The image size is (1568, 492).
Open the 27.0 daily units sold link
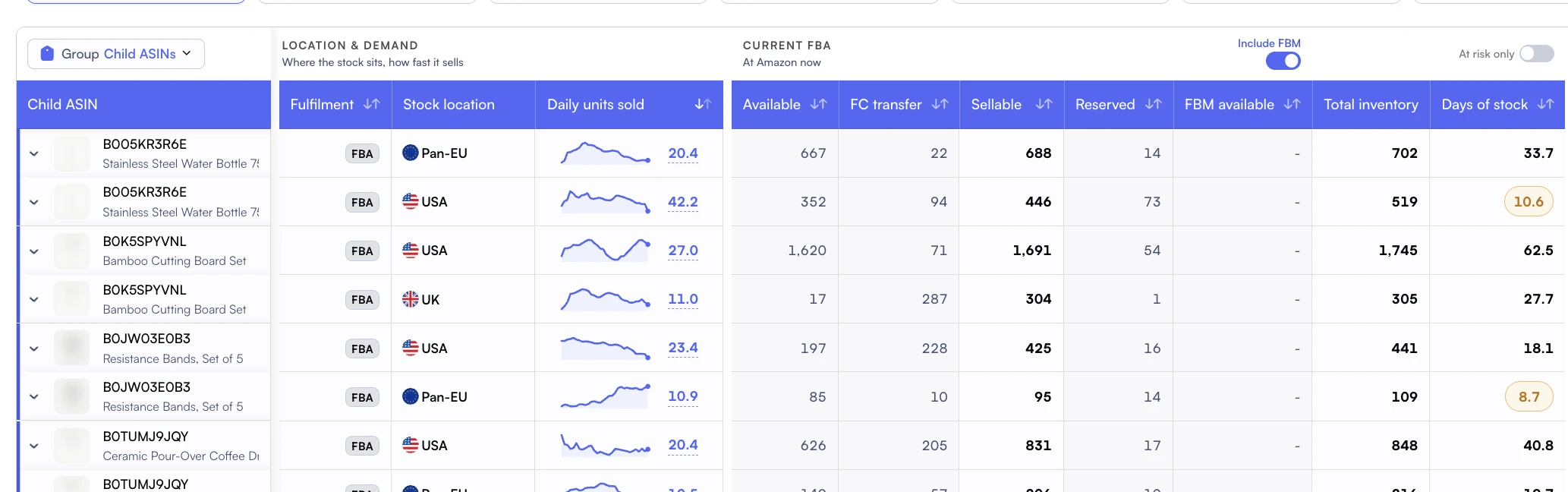pyautogui.click(x=682, y=251)
